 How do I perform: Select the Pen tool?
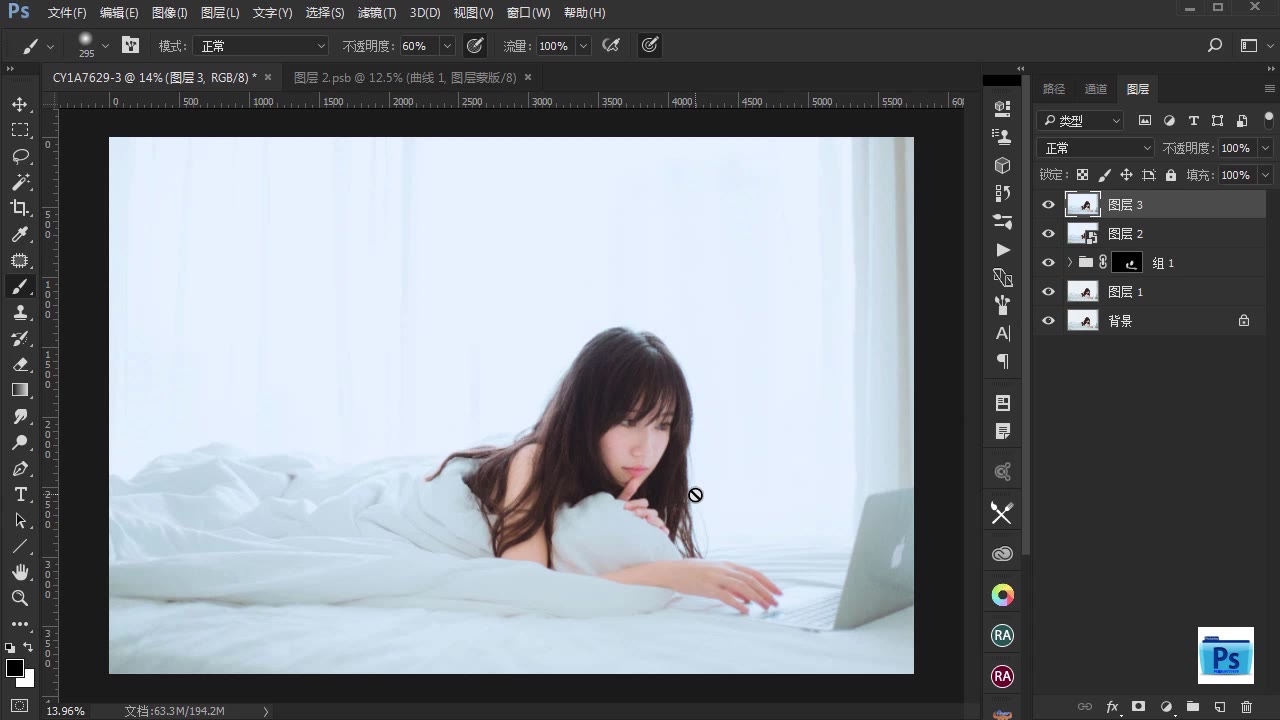20,468
